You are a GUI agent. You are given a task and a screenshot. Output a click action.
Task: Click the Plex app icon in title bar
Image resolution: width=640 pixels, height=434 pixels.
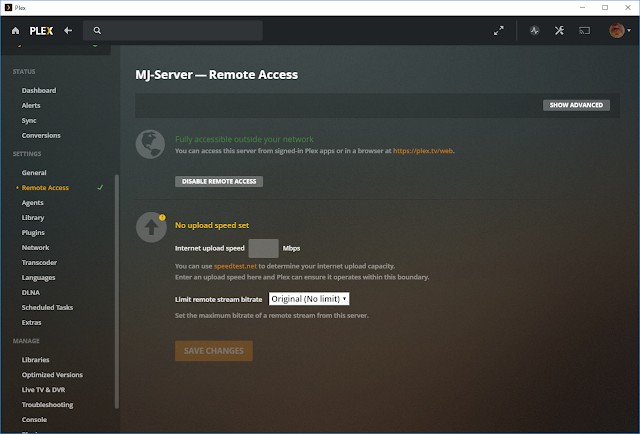click(8, 7)
